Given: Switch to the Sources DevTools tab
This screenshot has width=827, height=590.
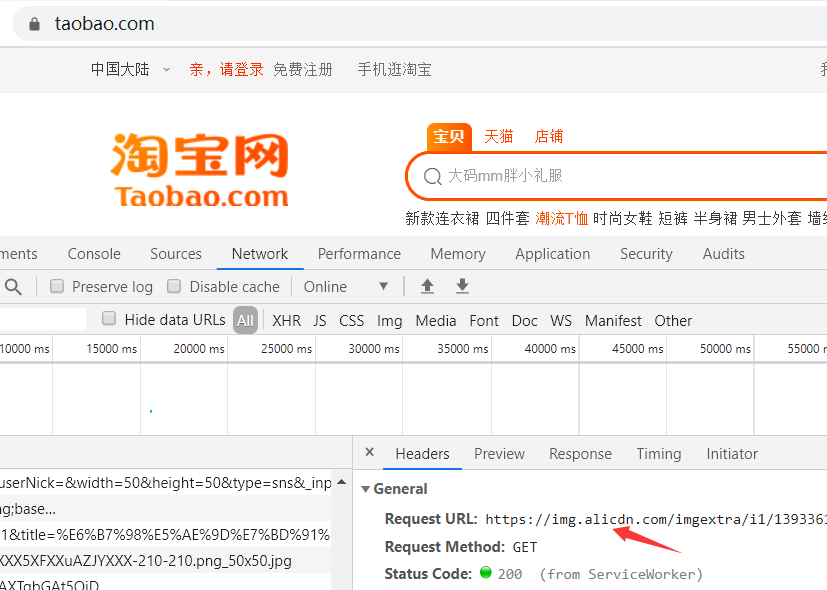Looking at the screenshot, I should [176, 254].
